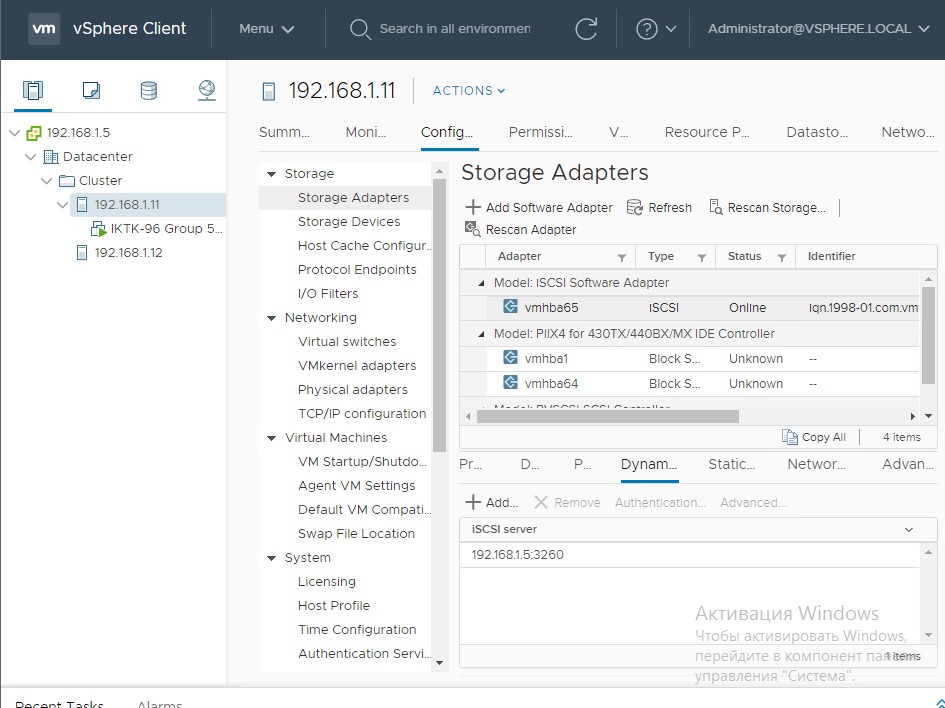The image size is (945, 708).
Task: Open the Networking inventory view icon
Action: pyautogui.click(x=207, y=90)
